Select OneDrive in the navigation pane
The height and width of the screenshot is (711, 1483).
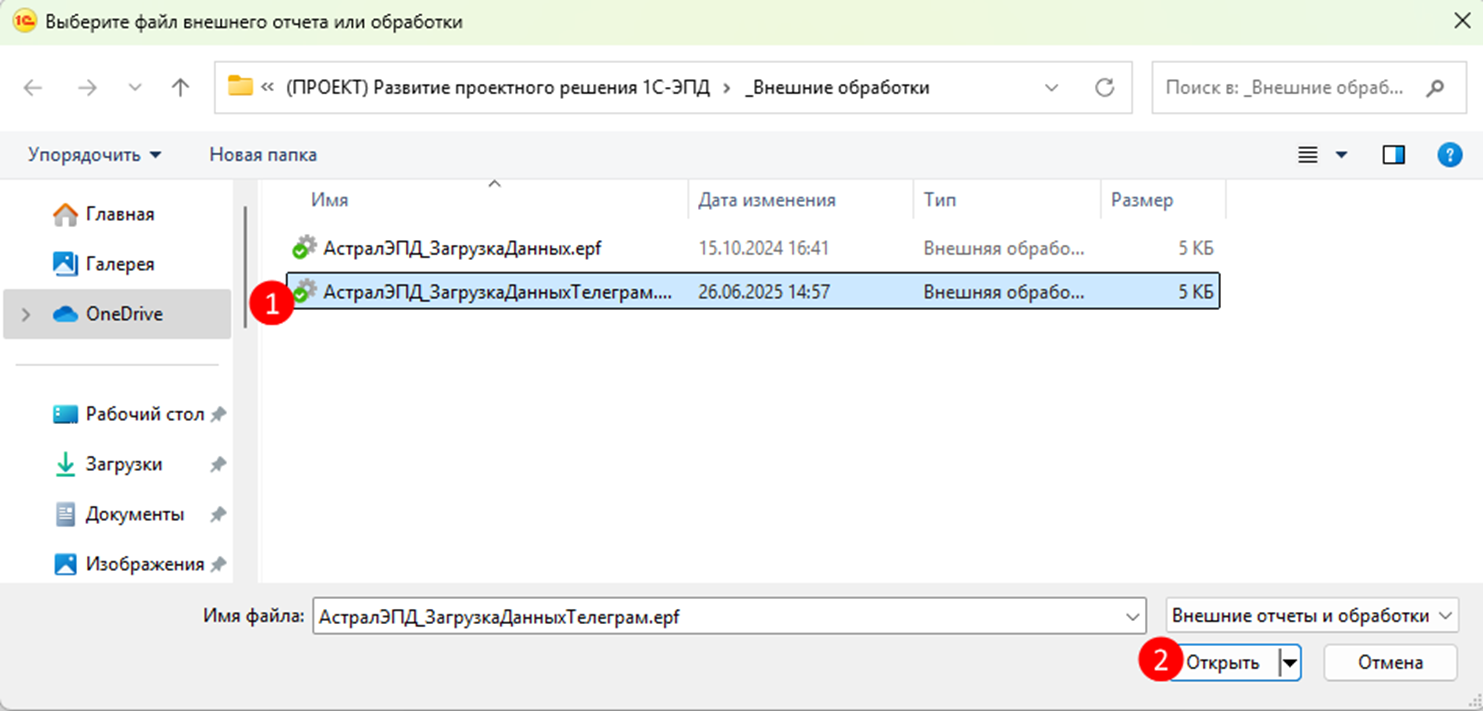click(x=117, y=314)
